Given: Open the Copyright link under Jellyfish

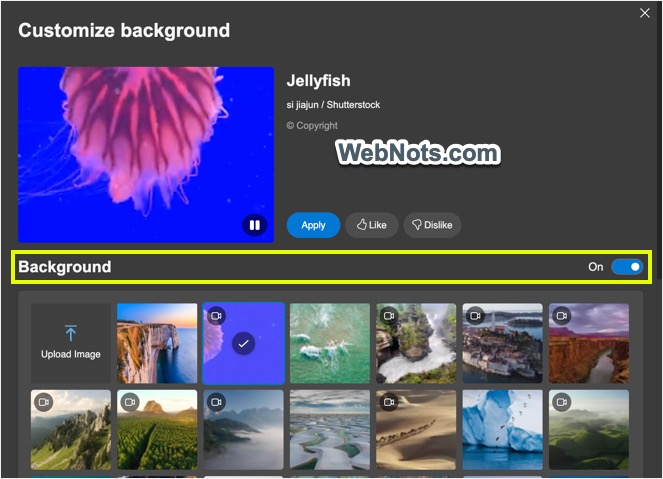Looking at the screenshot, I should click(x=312, y=126).
